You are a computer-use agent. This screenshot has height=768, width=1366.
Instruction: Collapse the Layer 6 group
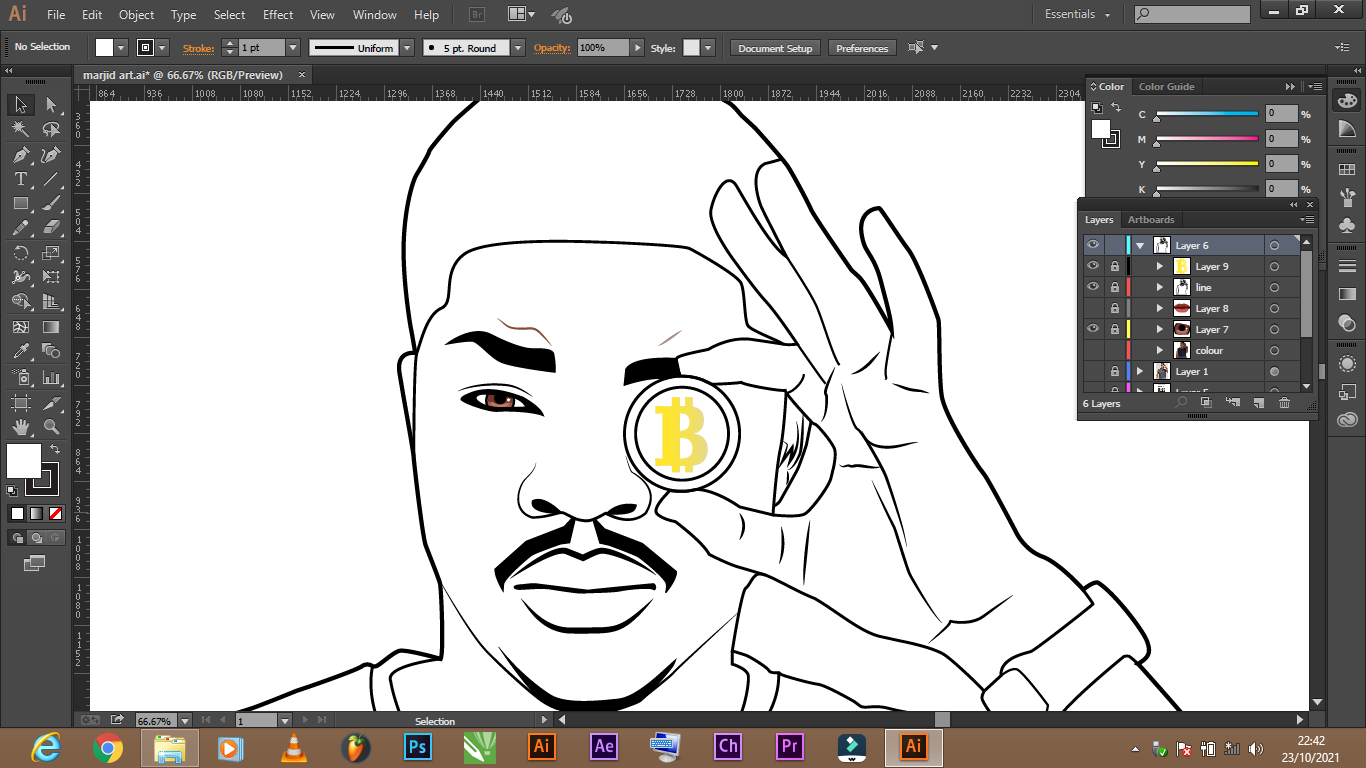point(1140,245)
